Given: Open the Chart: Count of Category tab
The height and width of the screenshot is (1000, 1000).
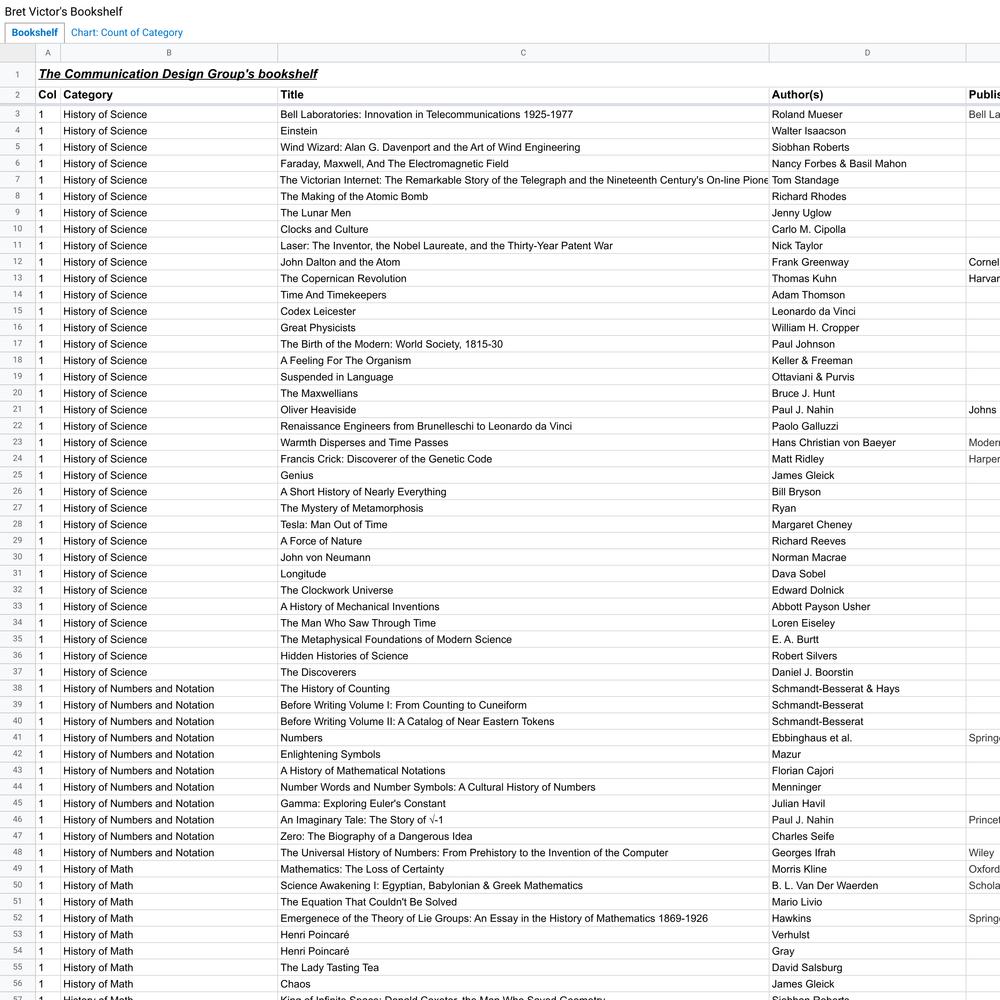Looking at the screenshot, I should 126,33.
